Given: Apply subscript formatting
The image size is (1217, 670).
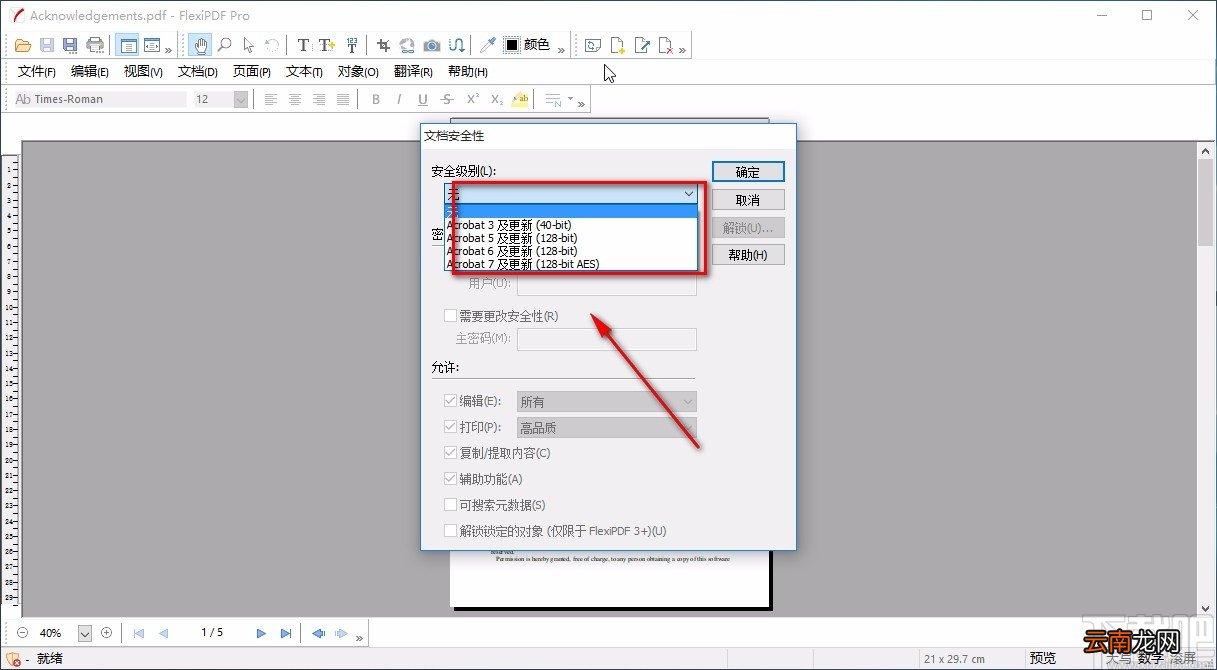Looking at the screenshot, I should [496, 99].
